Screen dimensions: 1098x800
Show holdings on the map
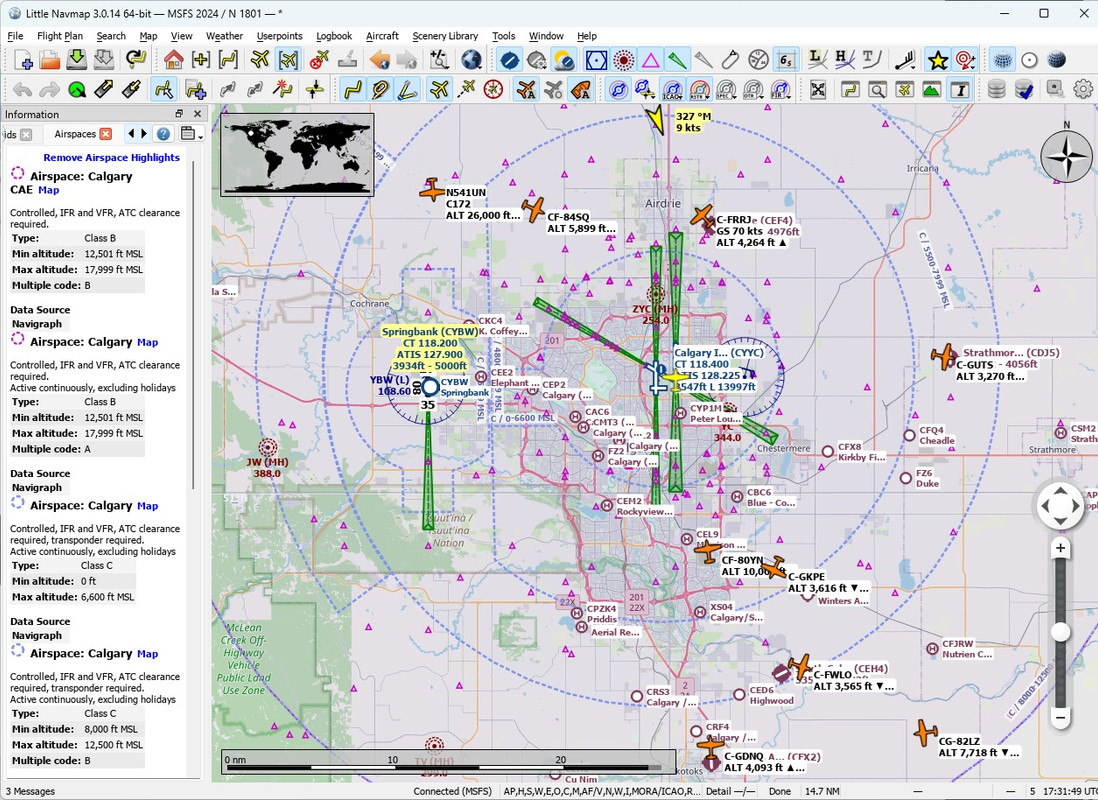730,60
